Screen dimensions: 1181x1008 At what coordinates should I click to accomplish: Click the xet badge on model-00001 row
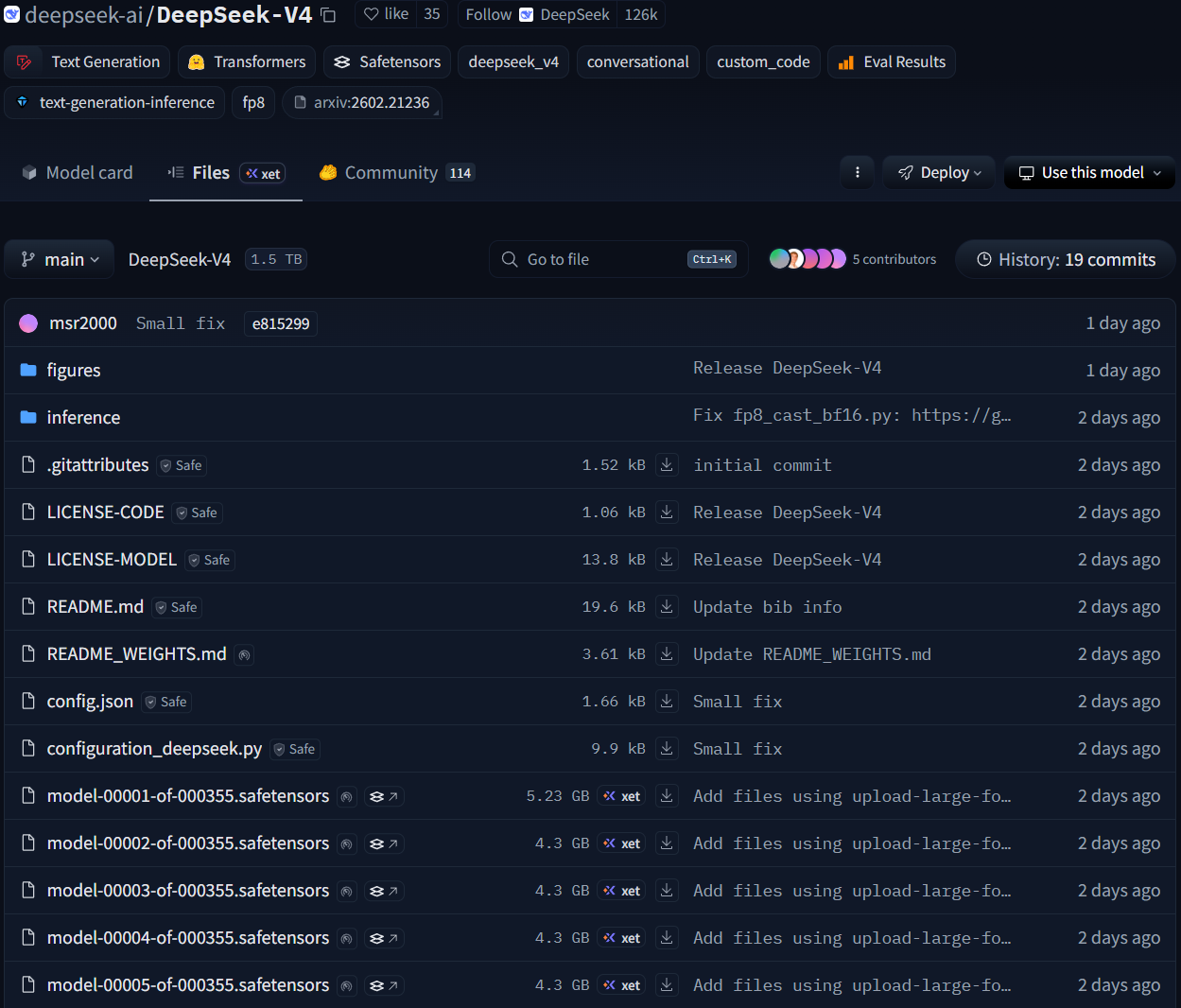pos(621,796)
